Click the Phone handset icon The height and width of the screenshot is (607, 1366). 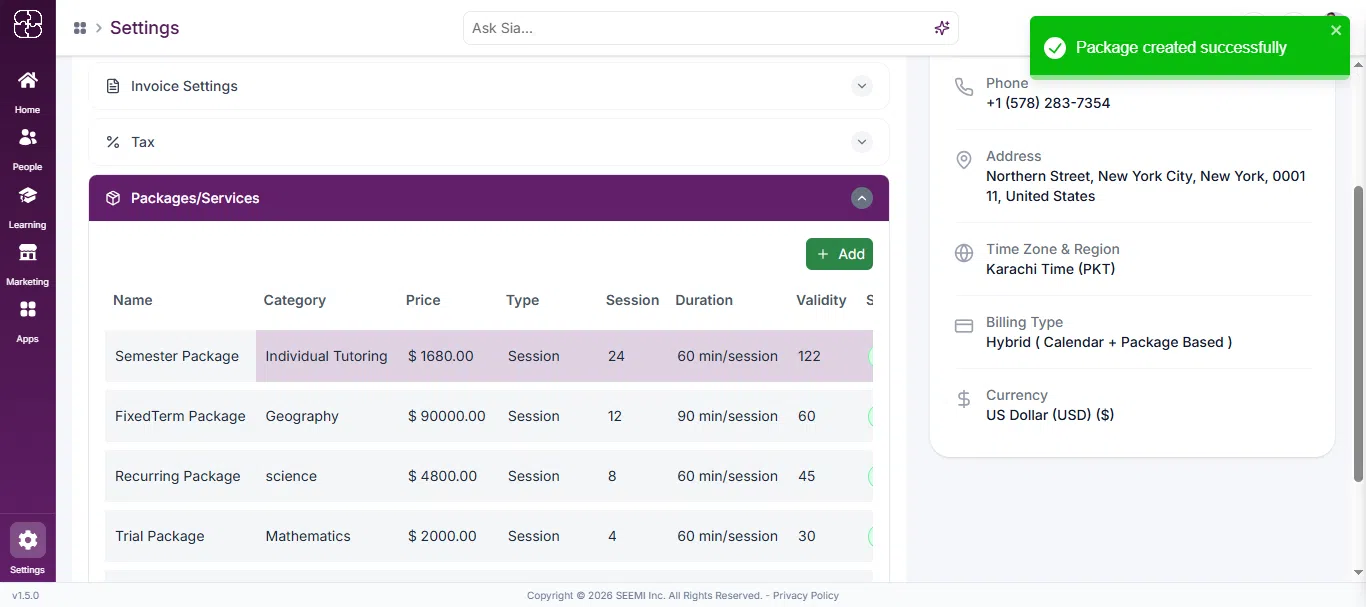click(964, 87)
